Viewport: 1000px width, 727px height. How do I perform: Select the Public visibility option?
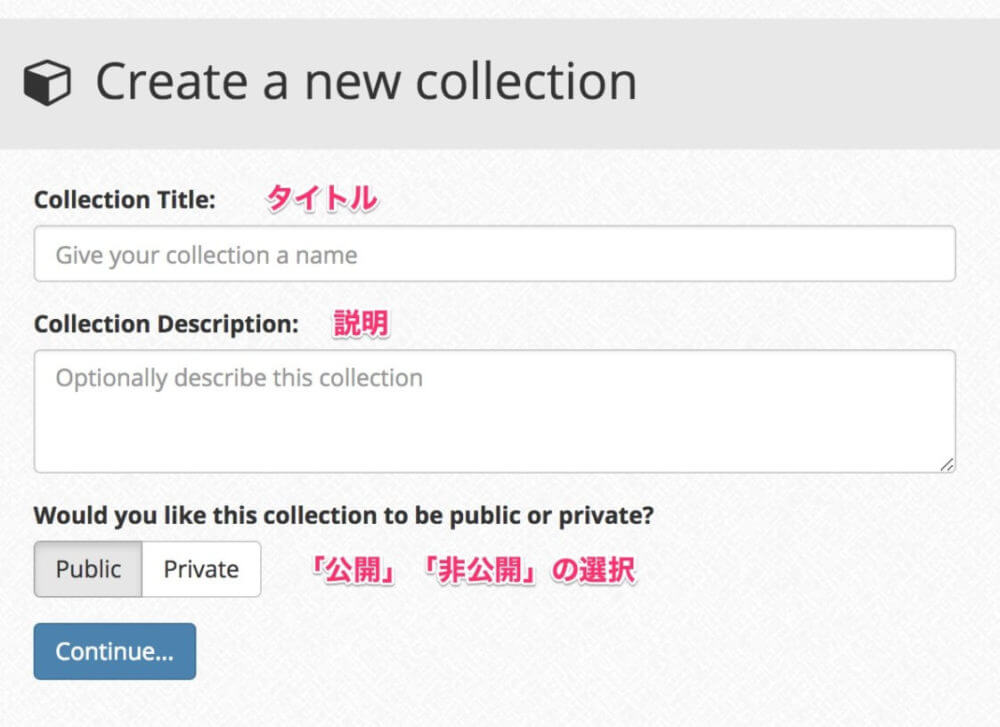88,569
